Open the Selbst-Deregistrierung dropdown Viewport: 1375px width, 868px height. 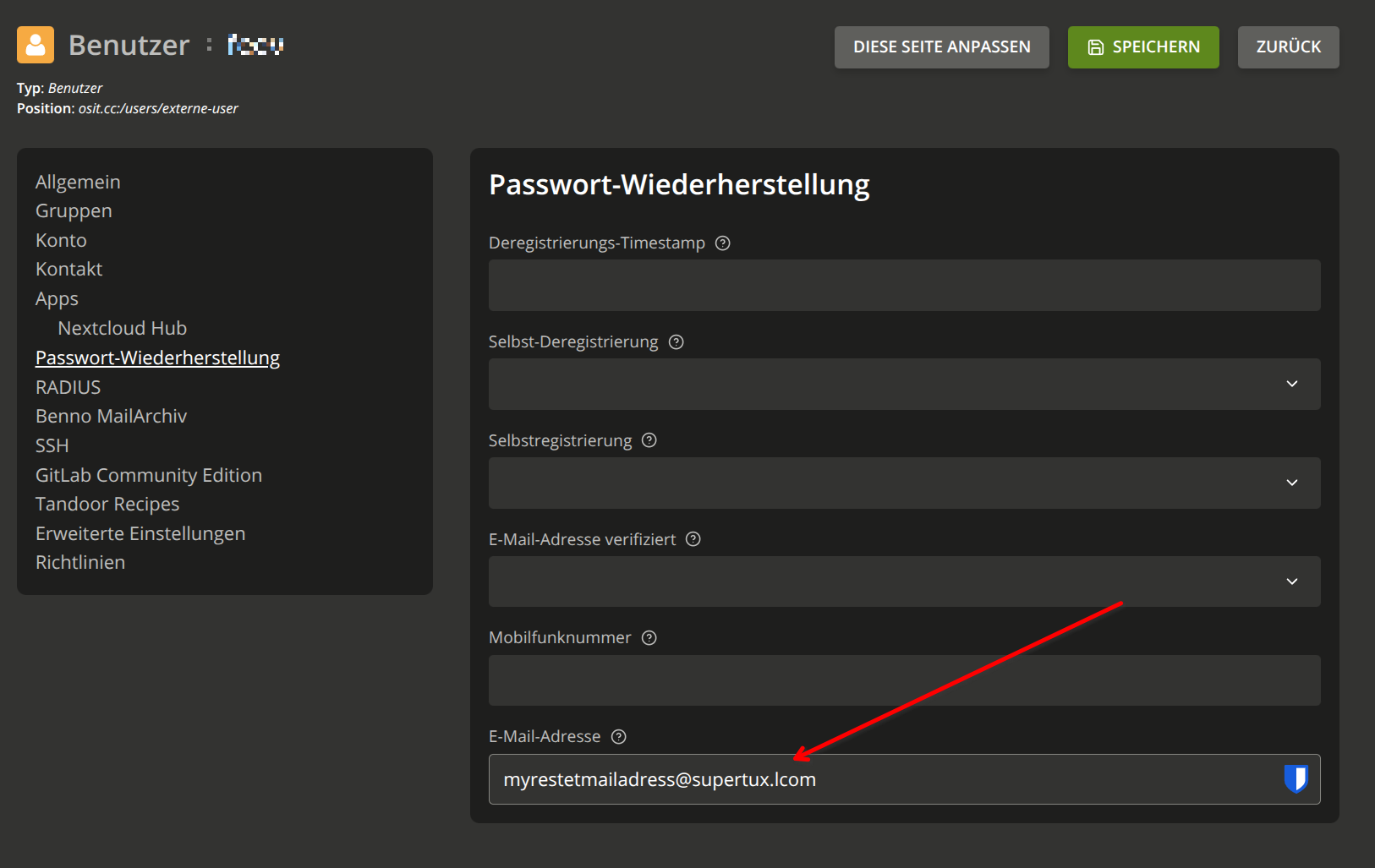905,384
